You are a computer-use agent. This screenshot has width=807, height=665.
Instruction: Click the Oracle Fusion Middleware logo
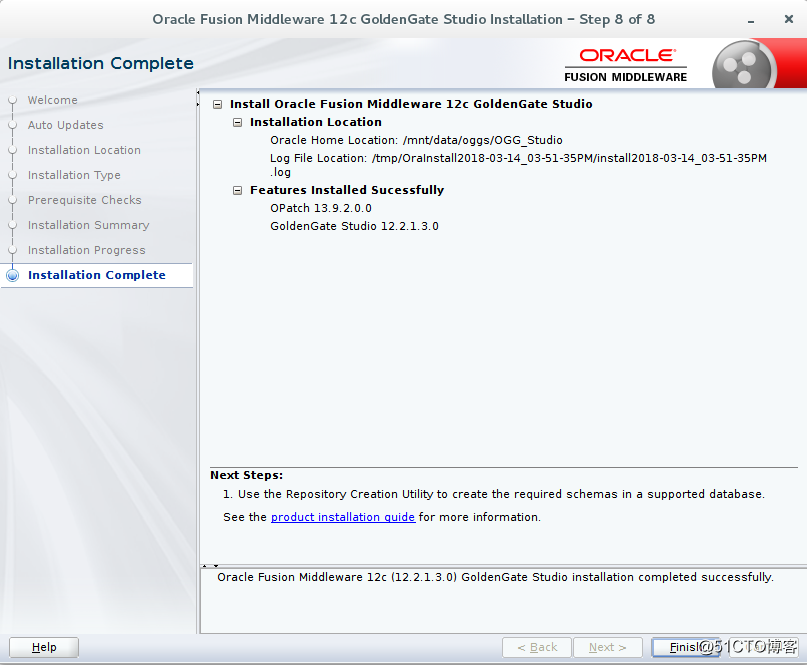click(626, 65)
